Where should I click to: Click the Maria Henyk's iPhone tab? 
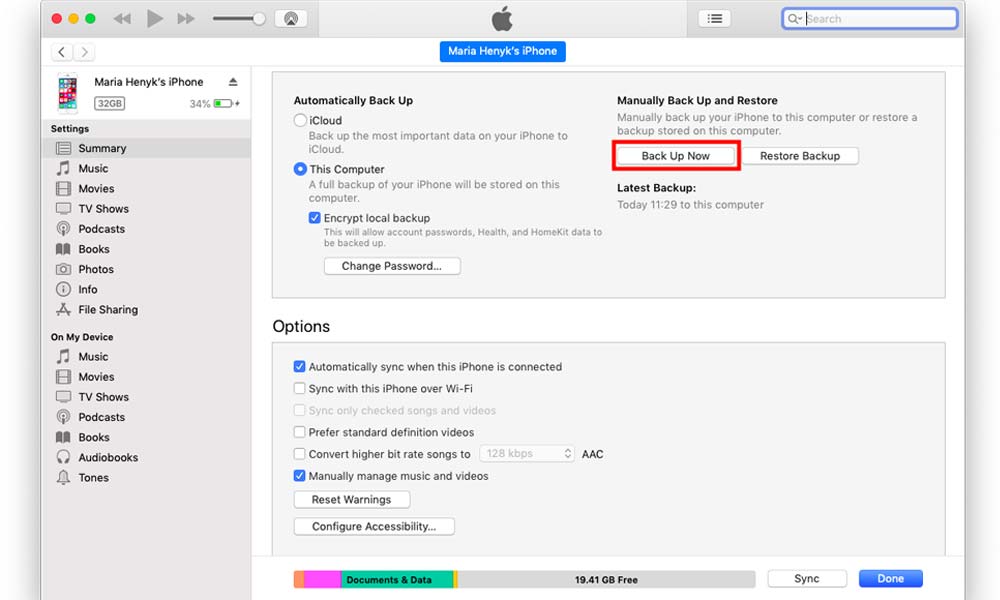503,51
